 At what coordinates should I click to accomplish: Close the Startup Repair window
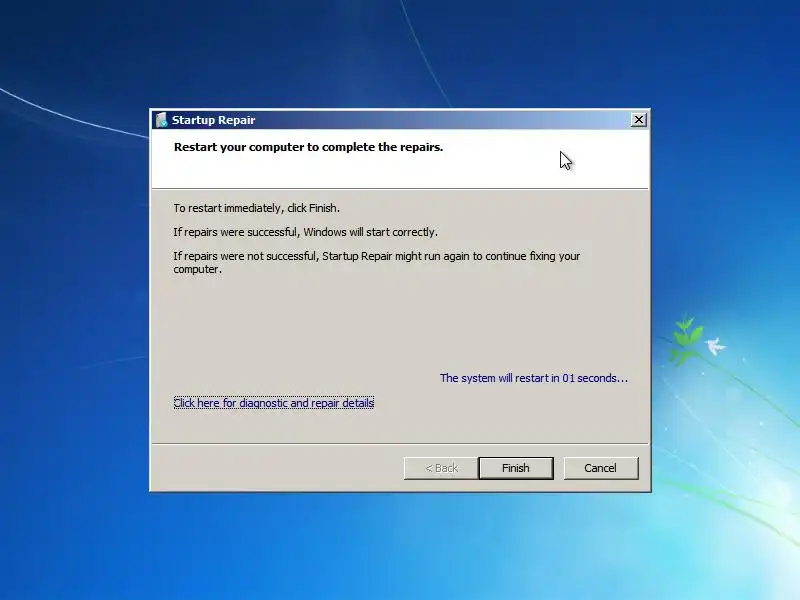[638, 120]
